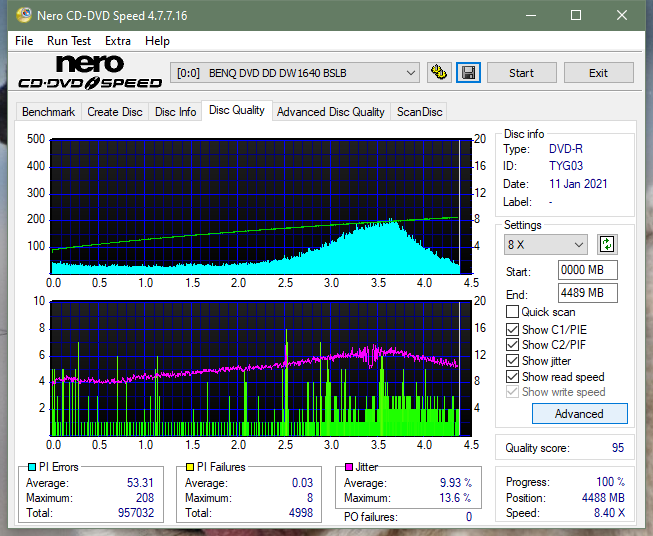Click the End 4489 MB field
653x536 pixels.
click(587, 293)
